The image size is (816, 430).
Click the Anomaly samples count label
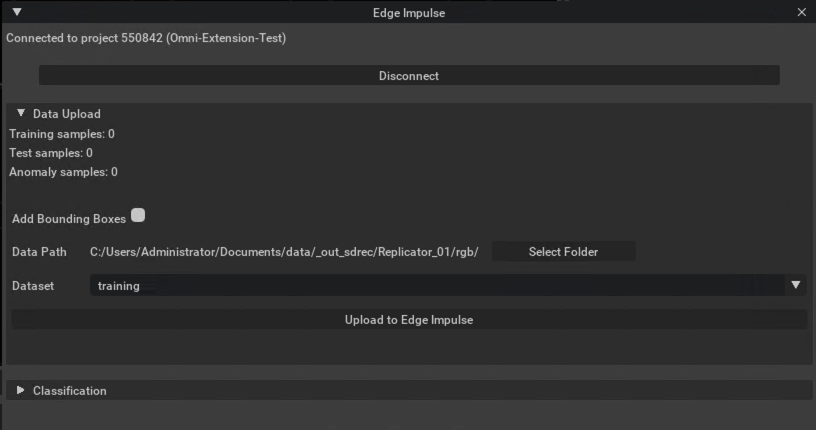[63, 172]
